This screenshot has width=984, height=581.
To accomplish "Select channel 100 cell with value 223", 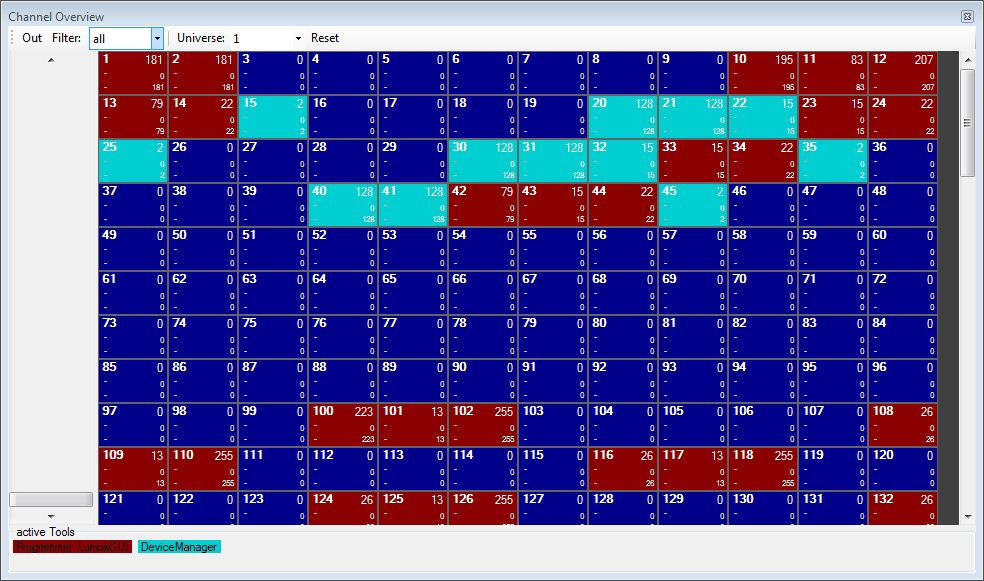I will click(343, 425).
